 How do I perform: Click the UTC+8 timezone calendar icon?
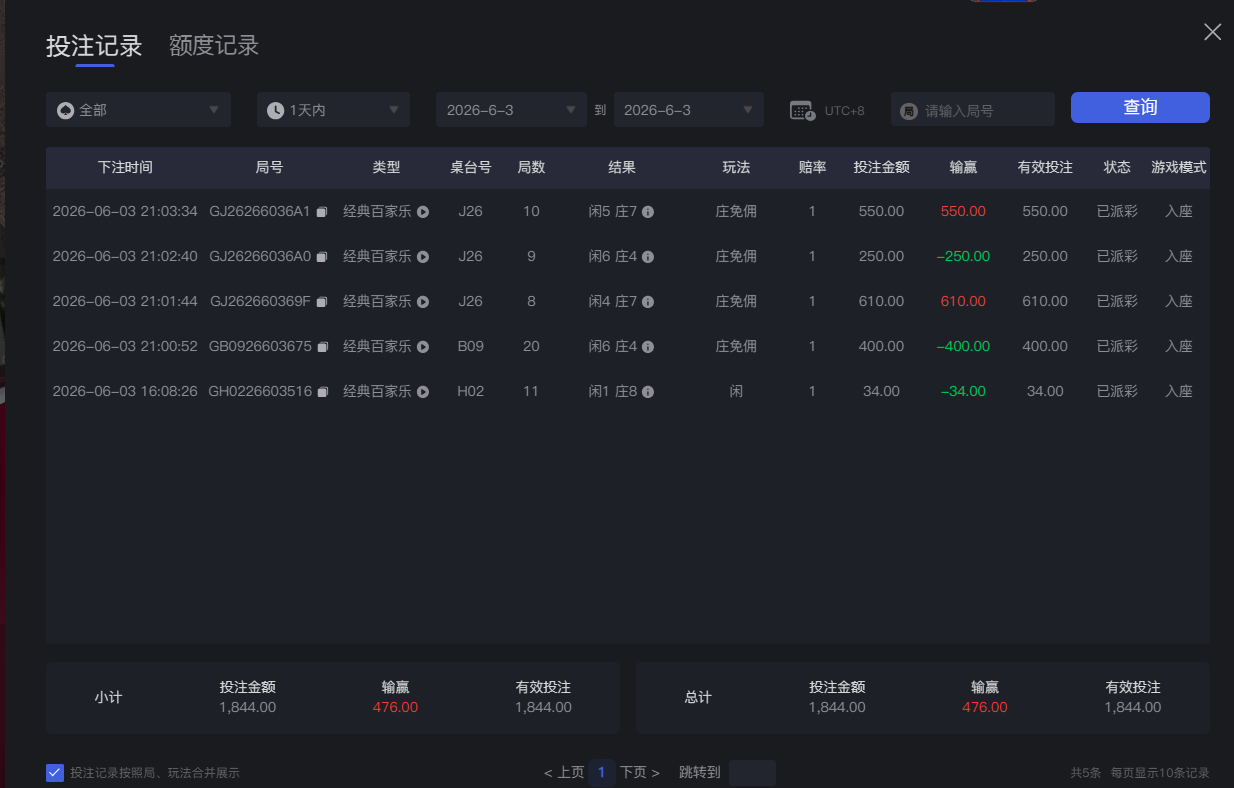802,110
